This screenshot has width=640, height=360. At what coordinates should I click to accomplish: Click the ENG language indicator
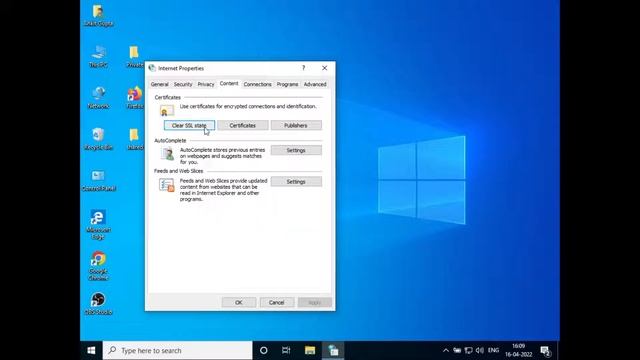click(493, 350)
